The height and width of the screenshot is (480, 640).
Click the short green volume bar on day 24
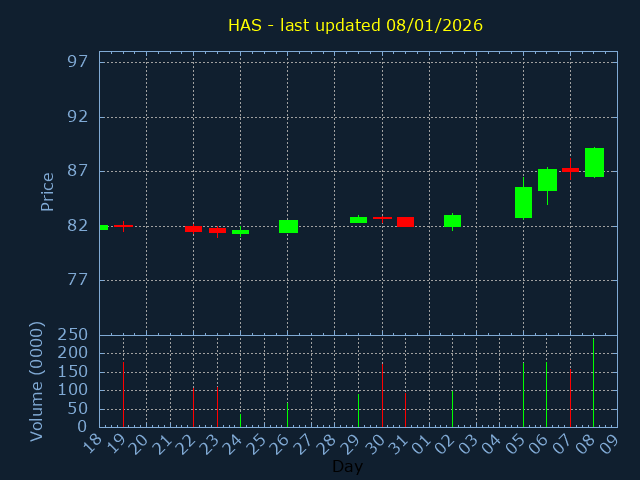pyautogui.click(x=240, y=421)
